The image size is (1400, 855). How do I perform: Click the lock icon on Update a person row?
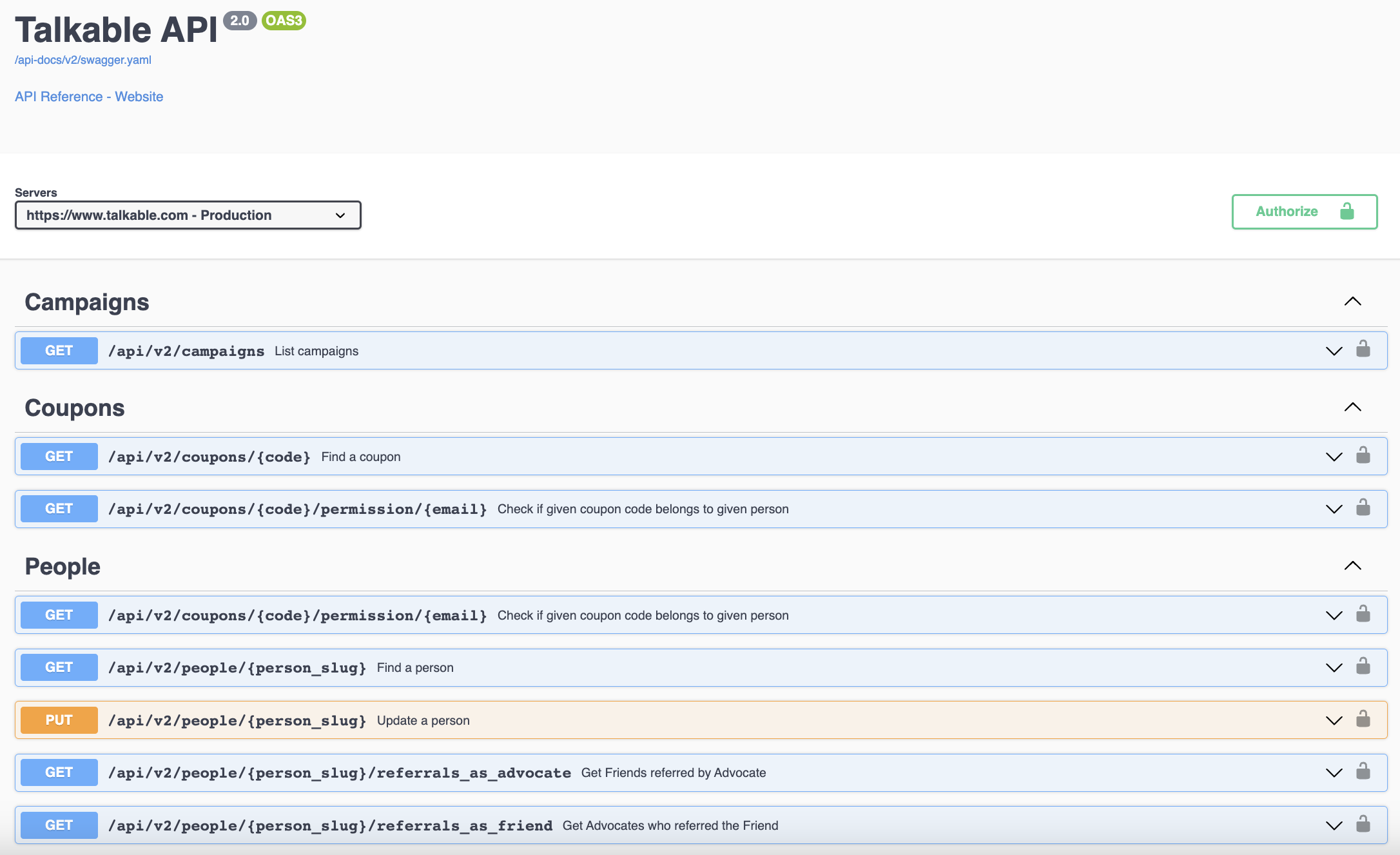(x=1363, y=719)
